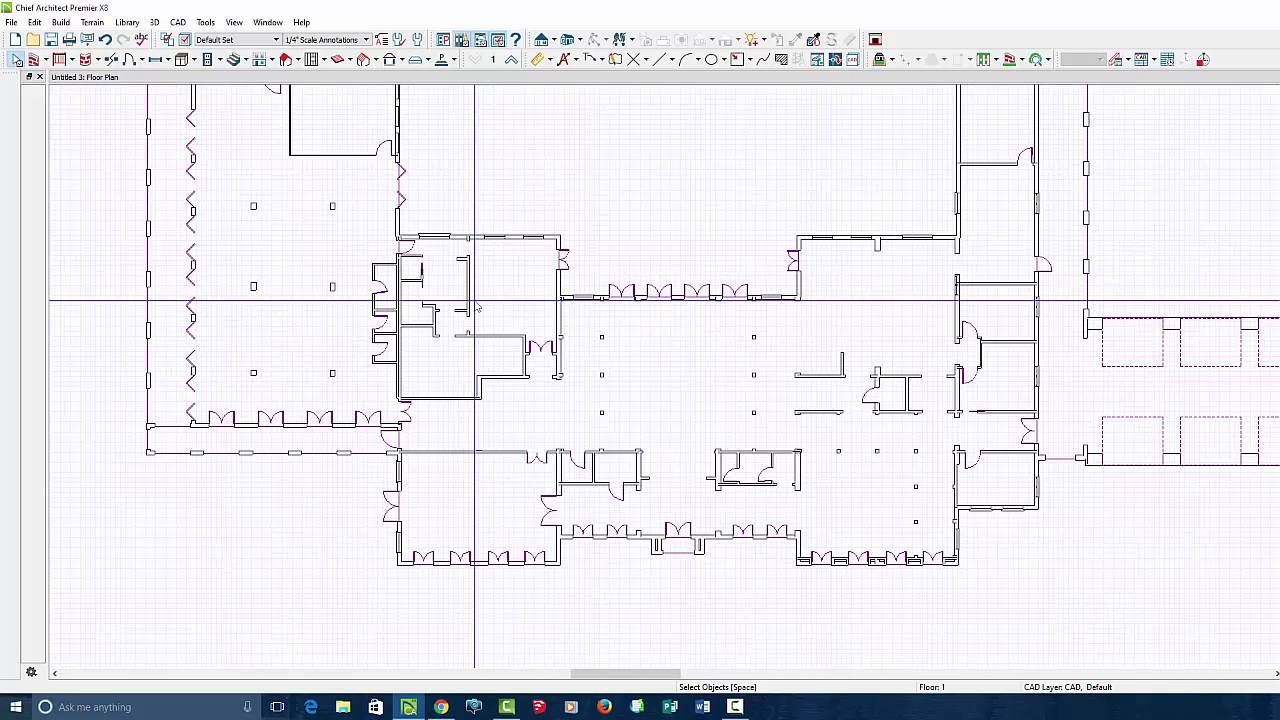The image size is (1280, 720).
Task: Create a new plan with New icon
Action: 15,40
